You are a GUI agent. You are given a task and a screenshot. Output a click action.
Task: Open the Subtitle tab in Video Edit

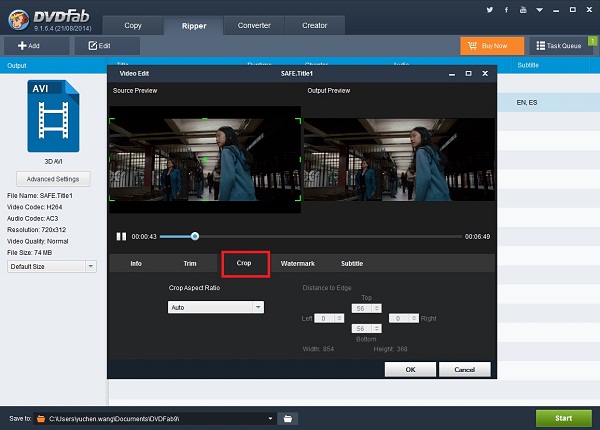tap(352, 264)
